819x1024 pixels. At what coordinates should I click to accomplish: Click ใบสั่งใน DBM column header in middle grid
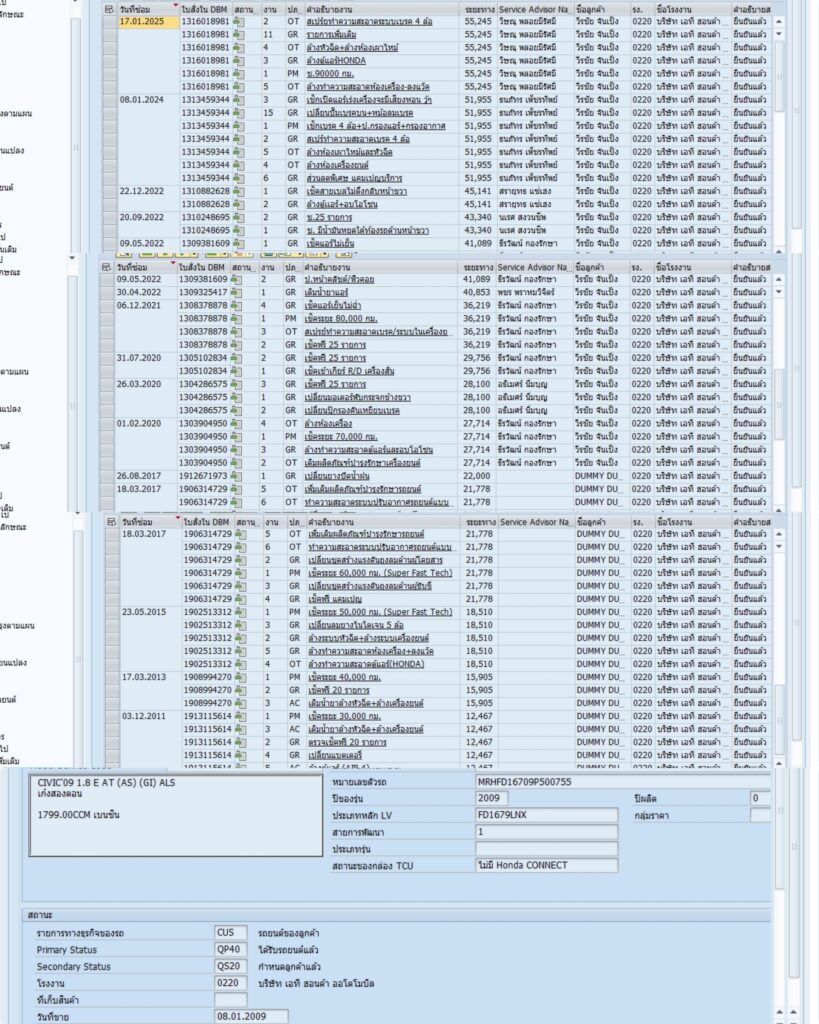click(205, 267)
